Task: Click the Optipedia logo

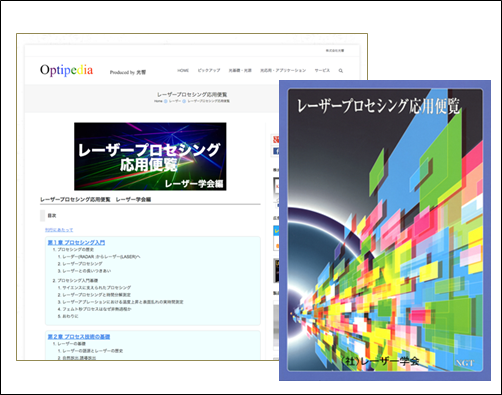Action: coord(66,70)
